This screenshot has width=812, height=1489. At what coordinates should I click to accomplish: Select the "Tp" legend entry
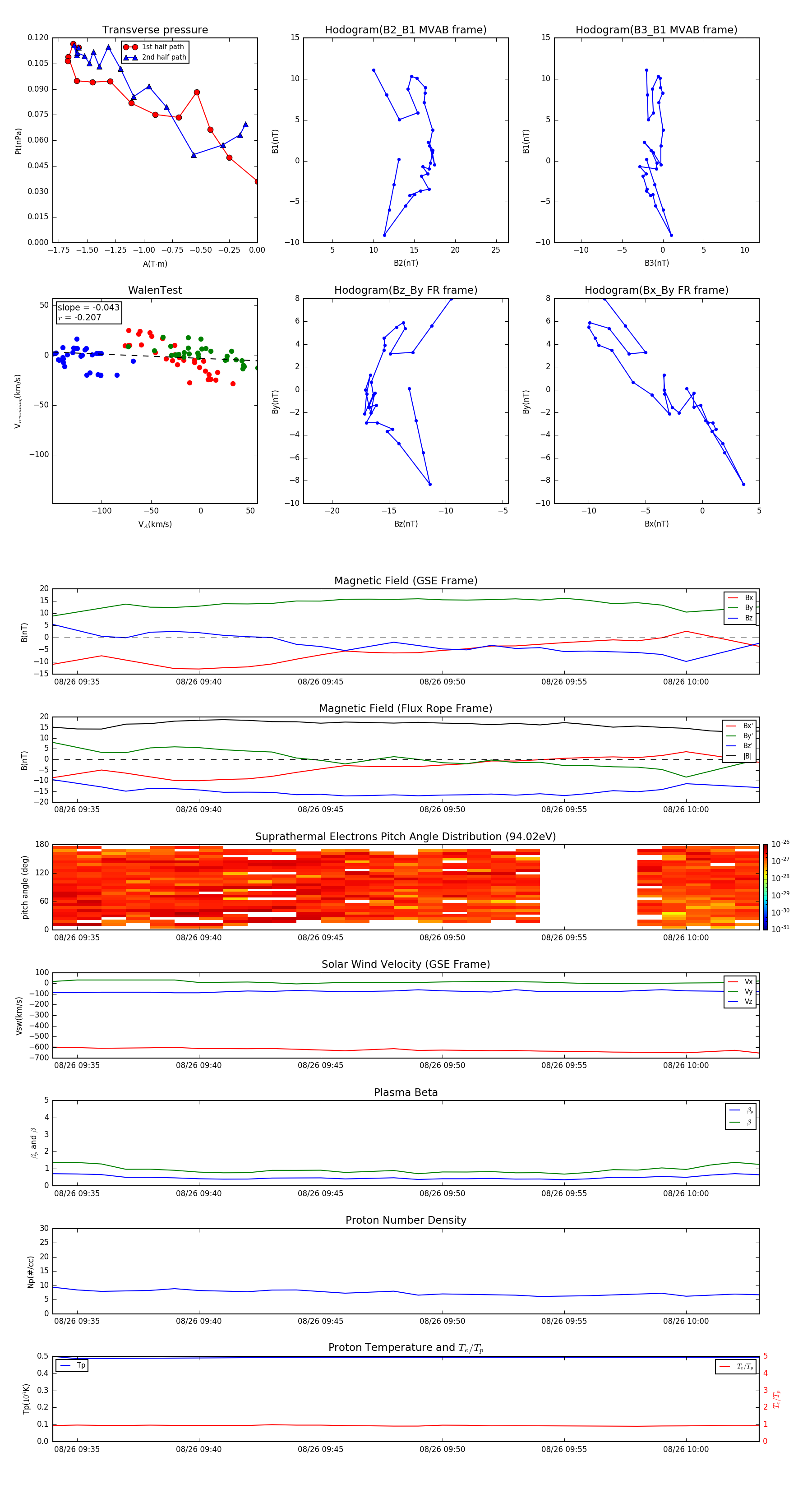(x=73, y=1365)
